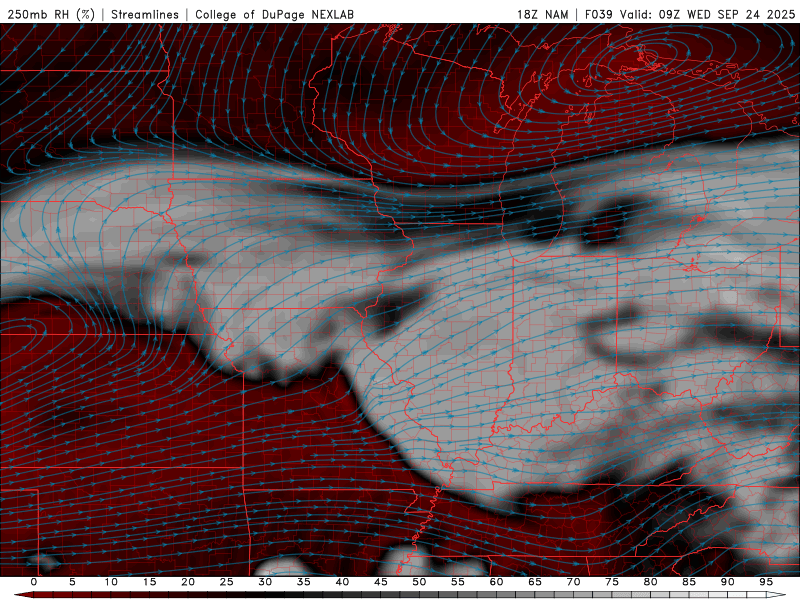This screenshot has height=600, width=800.
Task: Click the '80' colorbar scale label
Action: pyautogui.click(x=650, y=582)
